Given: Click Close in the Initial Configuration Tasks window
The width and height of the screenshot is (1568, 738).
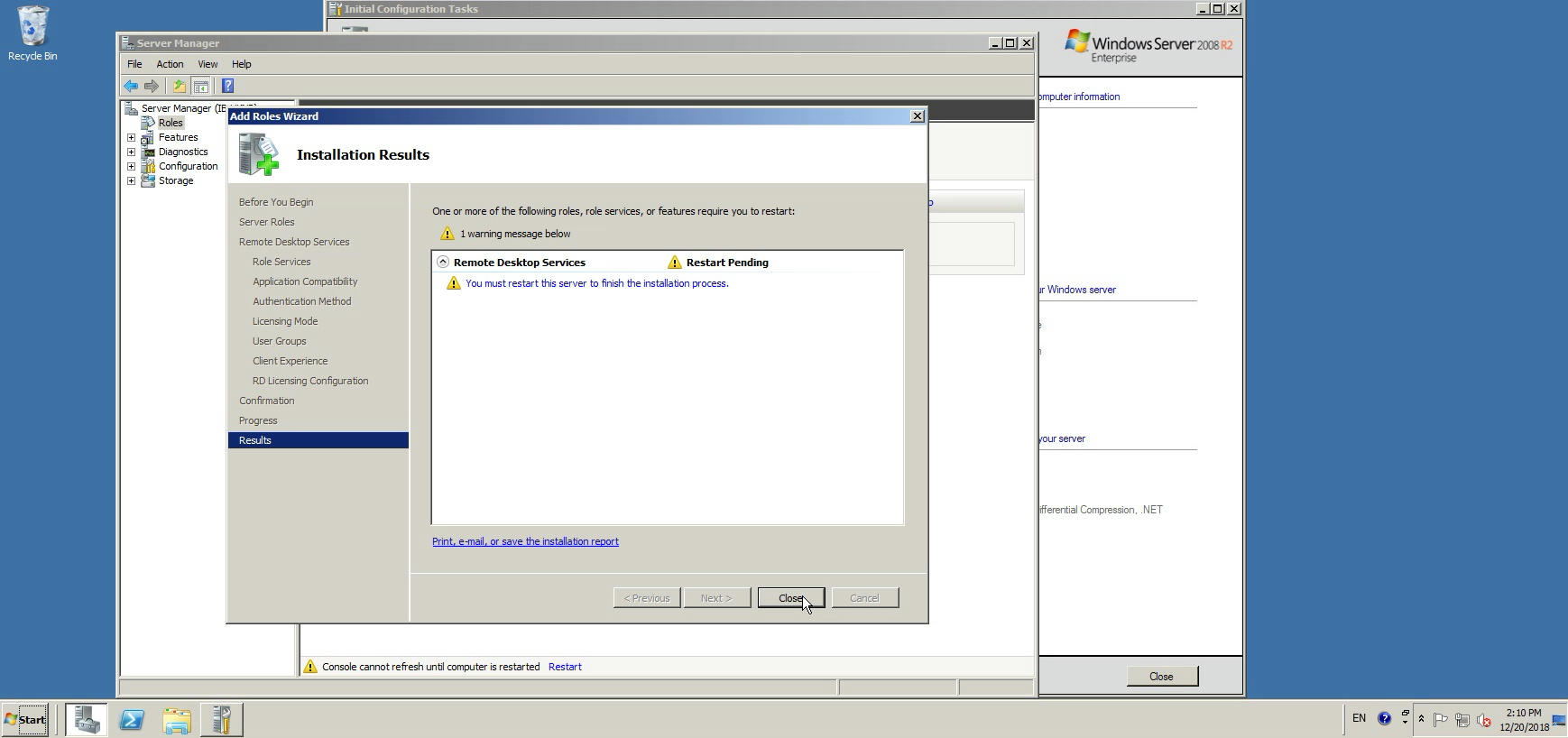Looking at the screenshot, I should (1162, 677).
